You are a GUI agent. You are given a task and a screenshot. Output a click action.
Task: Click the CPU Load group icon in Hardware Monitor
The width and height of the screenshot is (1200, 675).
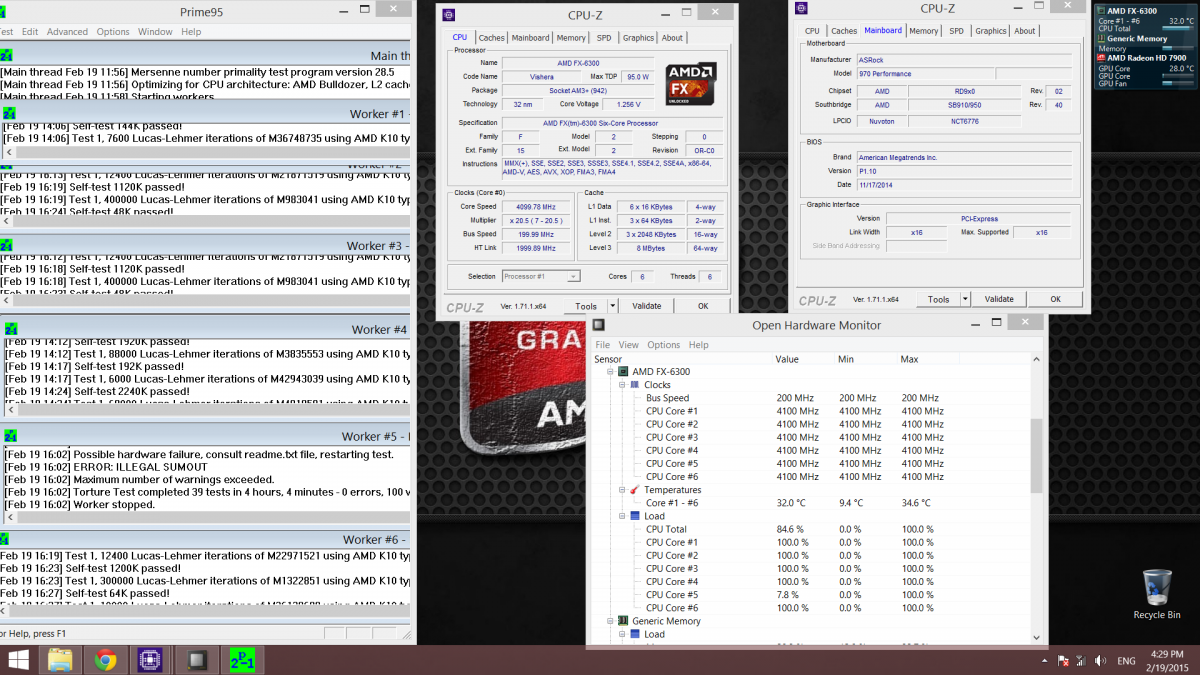coord(634,516)
